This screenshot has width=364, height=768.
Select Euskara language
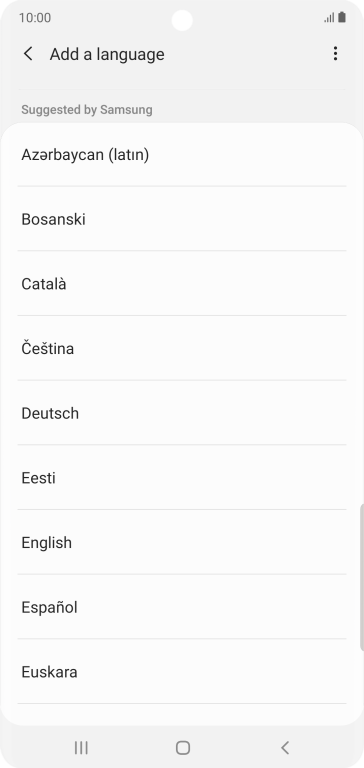coord(182,672)
